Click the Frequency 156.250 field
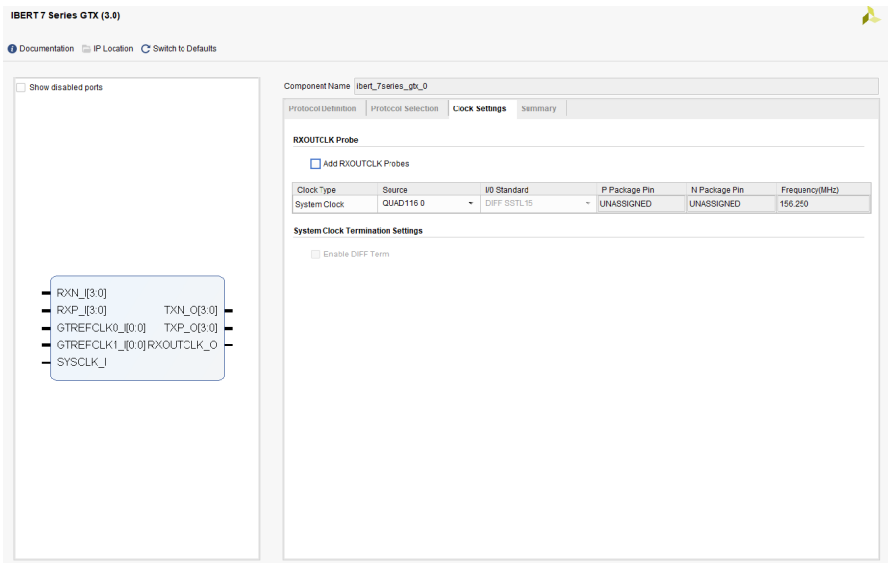The height and width of the screenshot is (567, 890). 823,204
